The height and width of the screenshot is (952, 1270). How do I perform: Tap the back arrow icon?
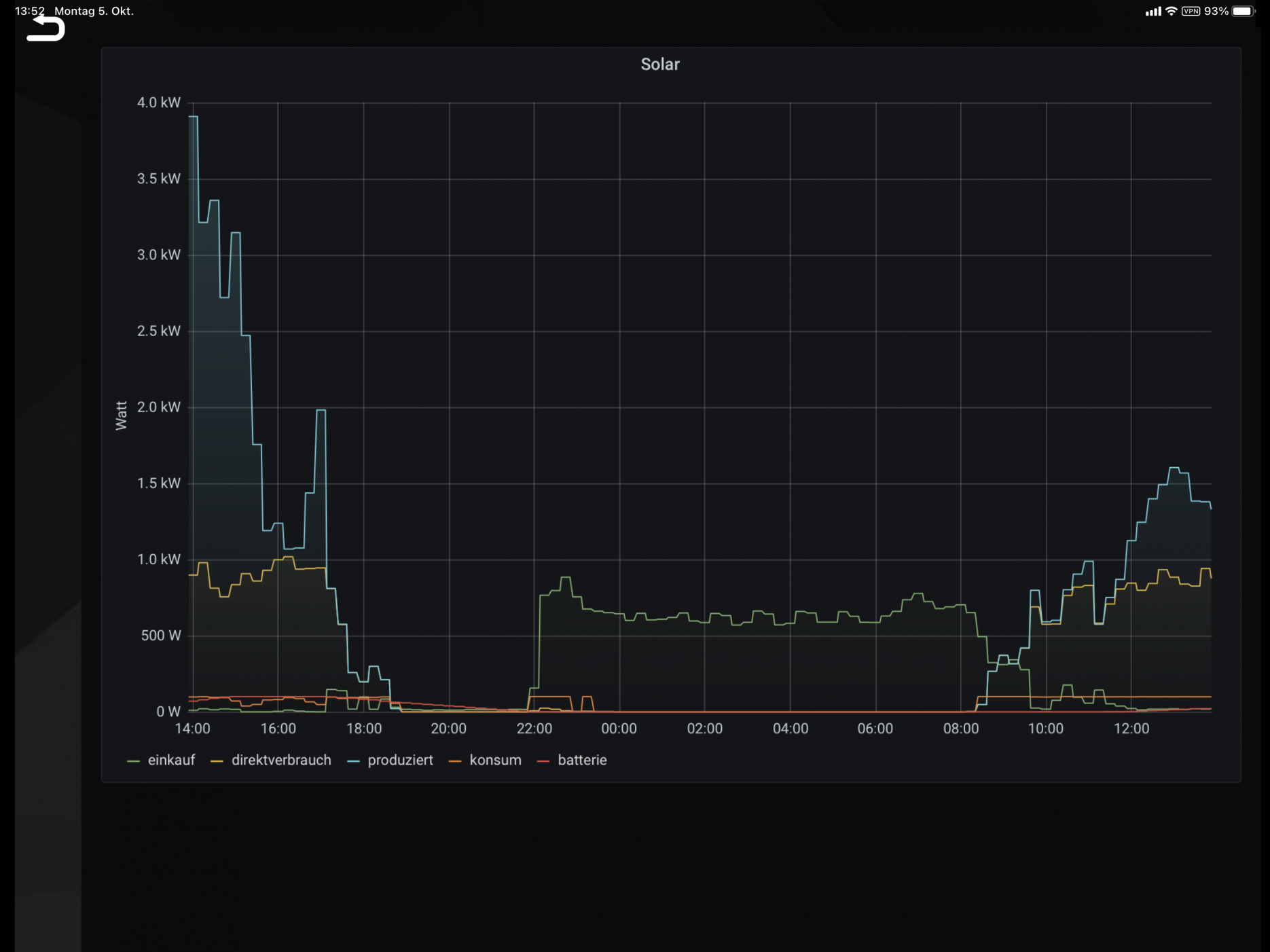46,29
